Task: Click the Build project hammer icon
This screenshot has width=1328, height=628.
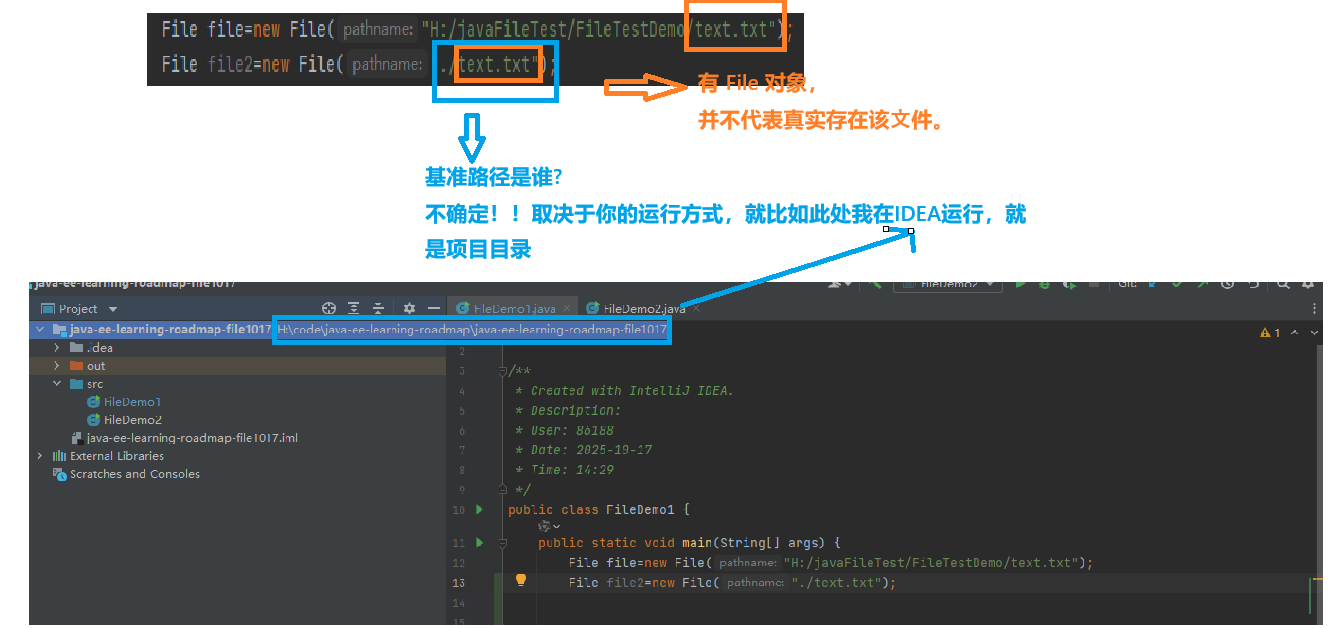Action: click(x=877, y=284)
